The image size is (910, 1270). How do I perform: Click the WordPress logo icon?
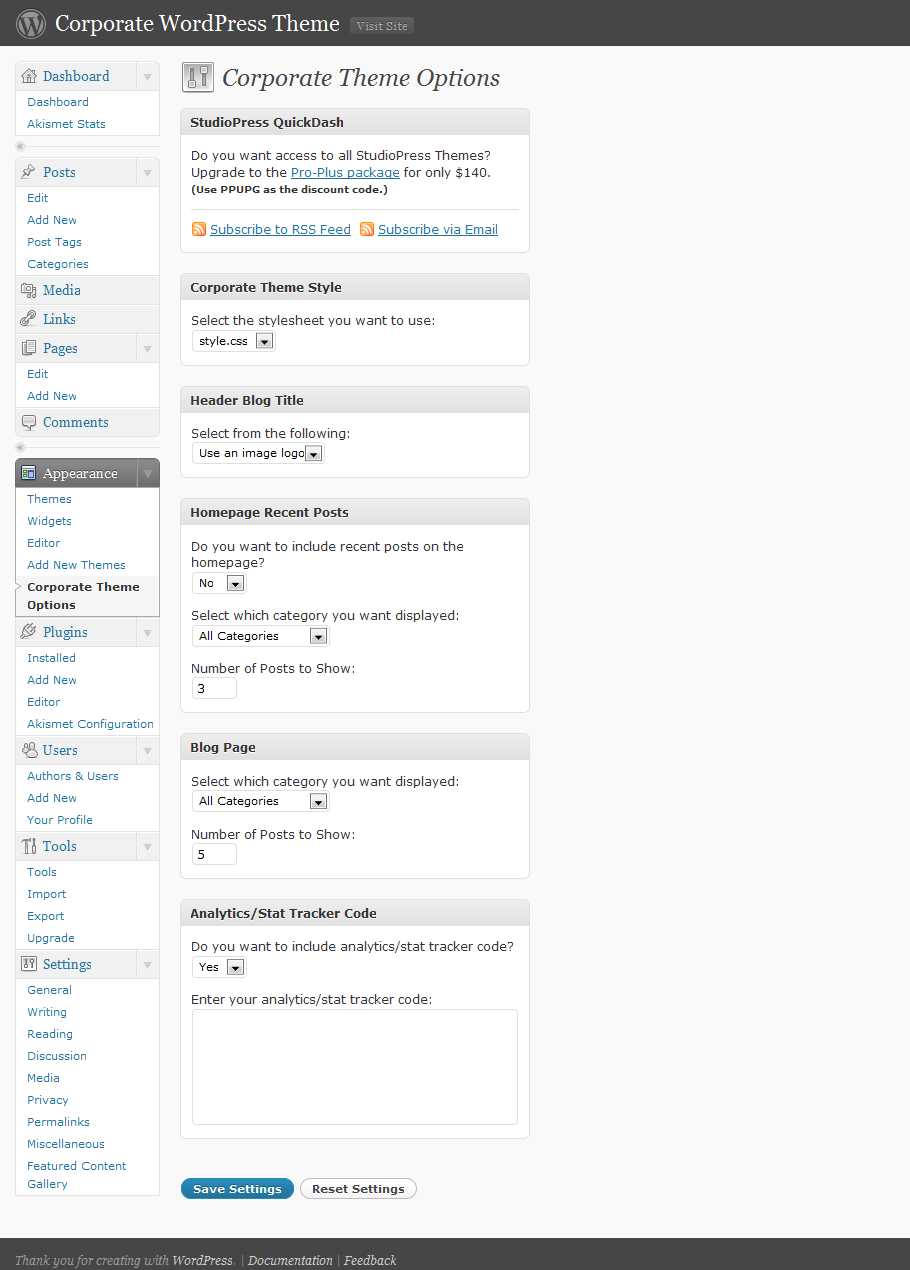point(31,23)
